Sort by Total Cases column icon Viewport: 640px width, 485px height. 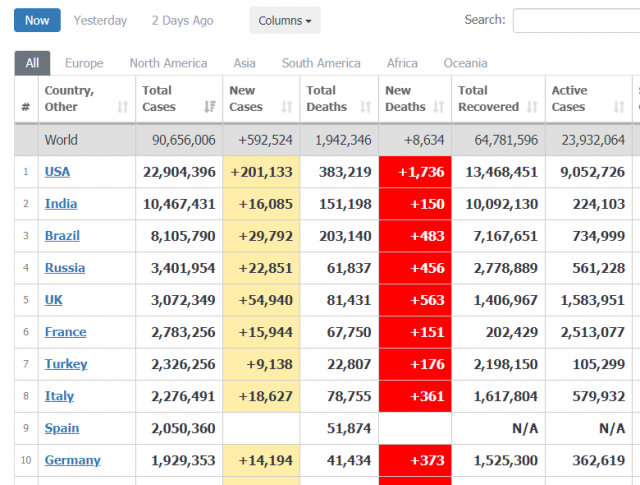[210, 107]
